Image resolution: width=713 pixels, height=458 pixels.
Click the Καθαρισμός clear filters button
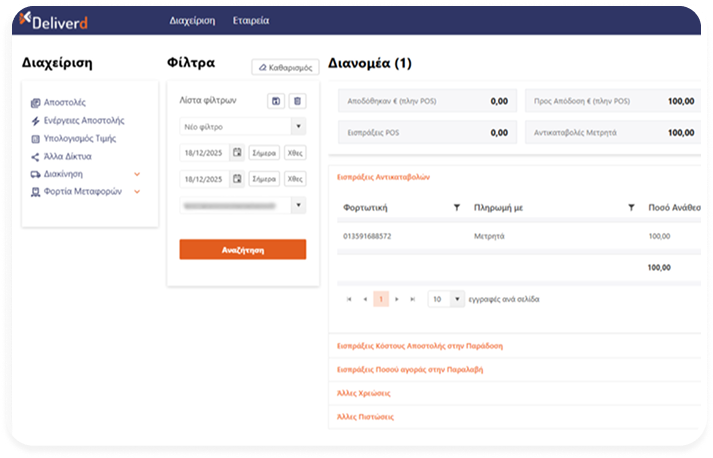pos(285,68)
